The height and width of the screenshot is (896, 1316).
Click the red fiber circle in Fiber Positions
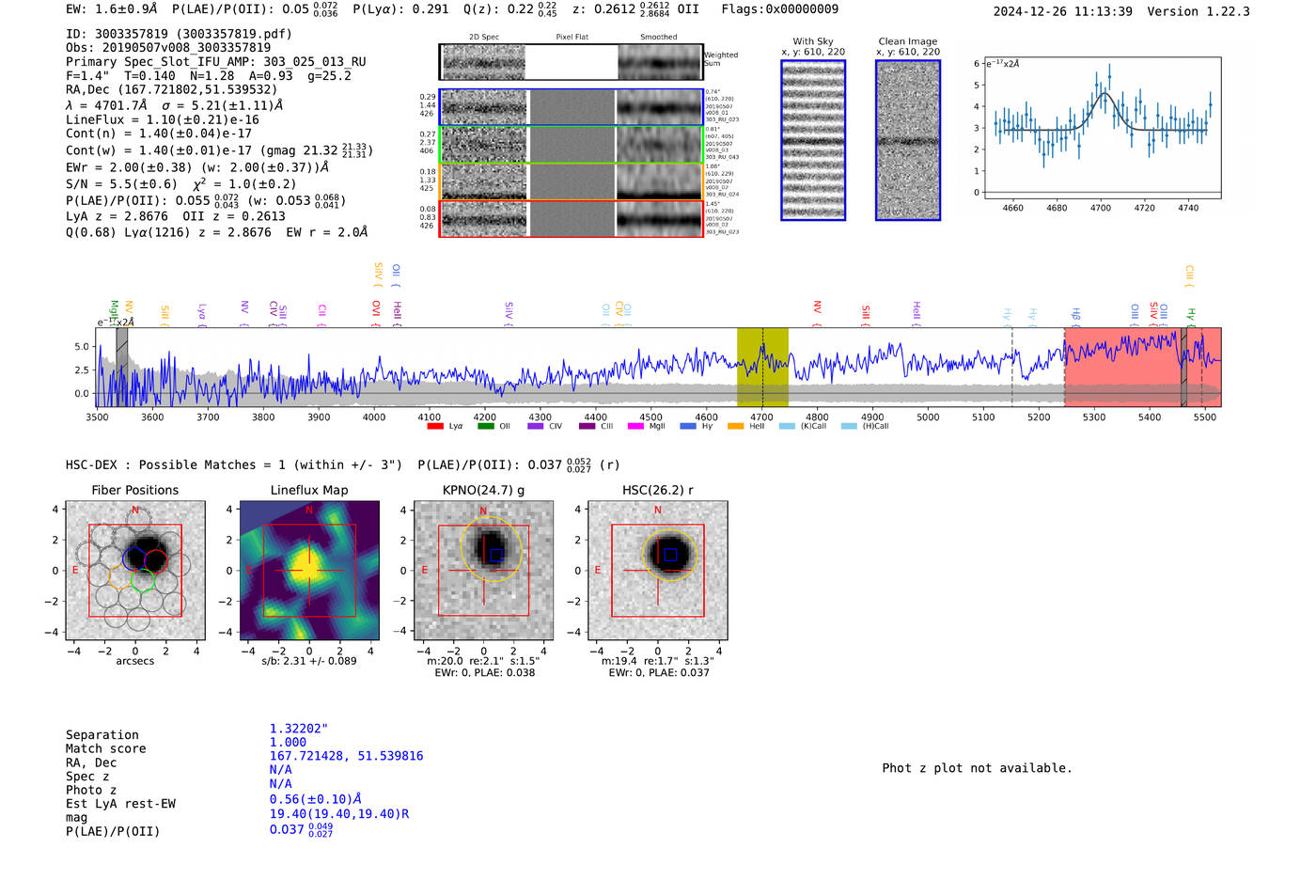tap(156, 561)
